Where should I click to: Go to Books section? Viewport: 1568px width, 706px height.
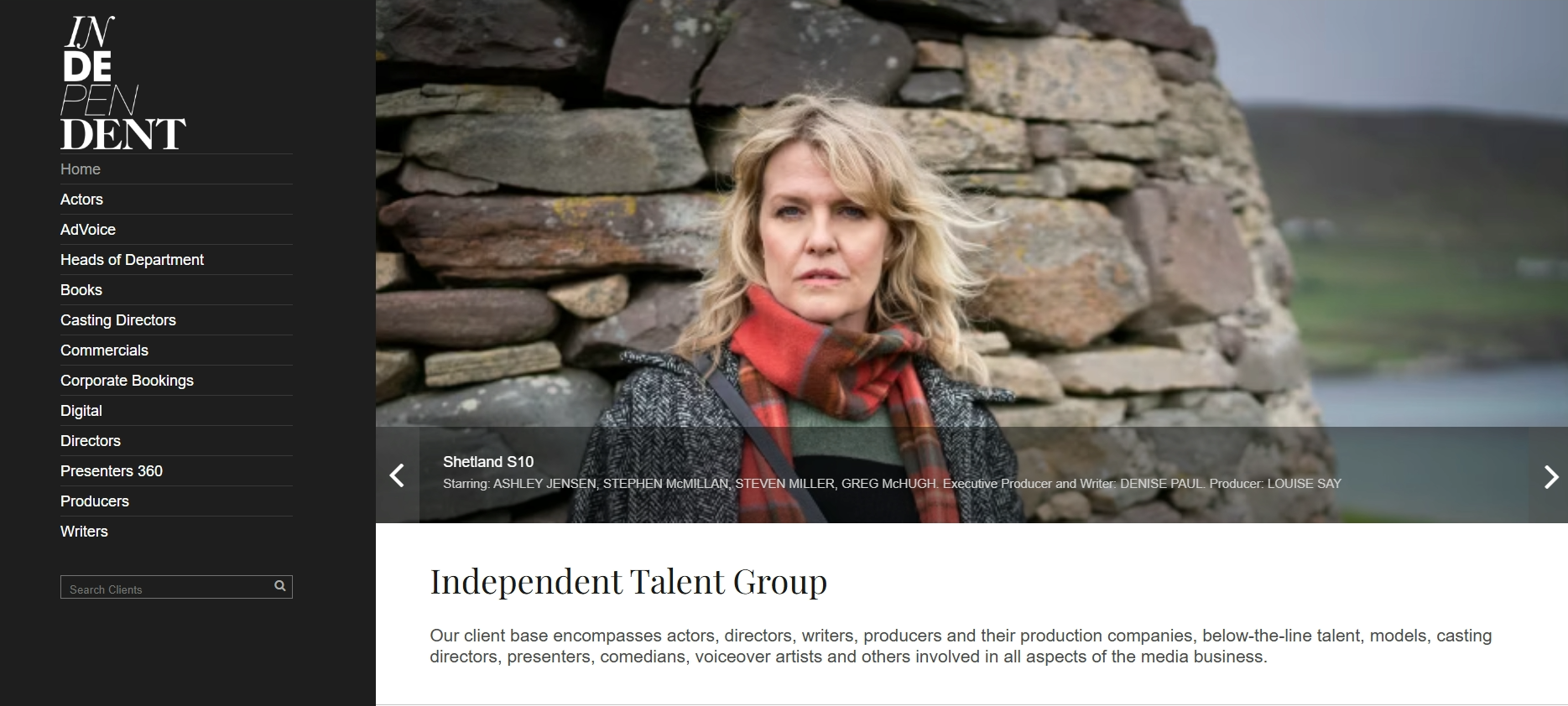point(81,290)
